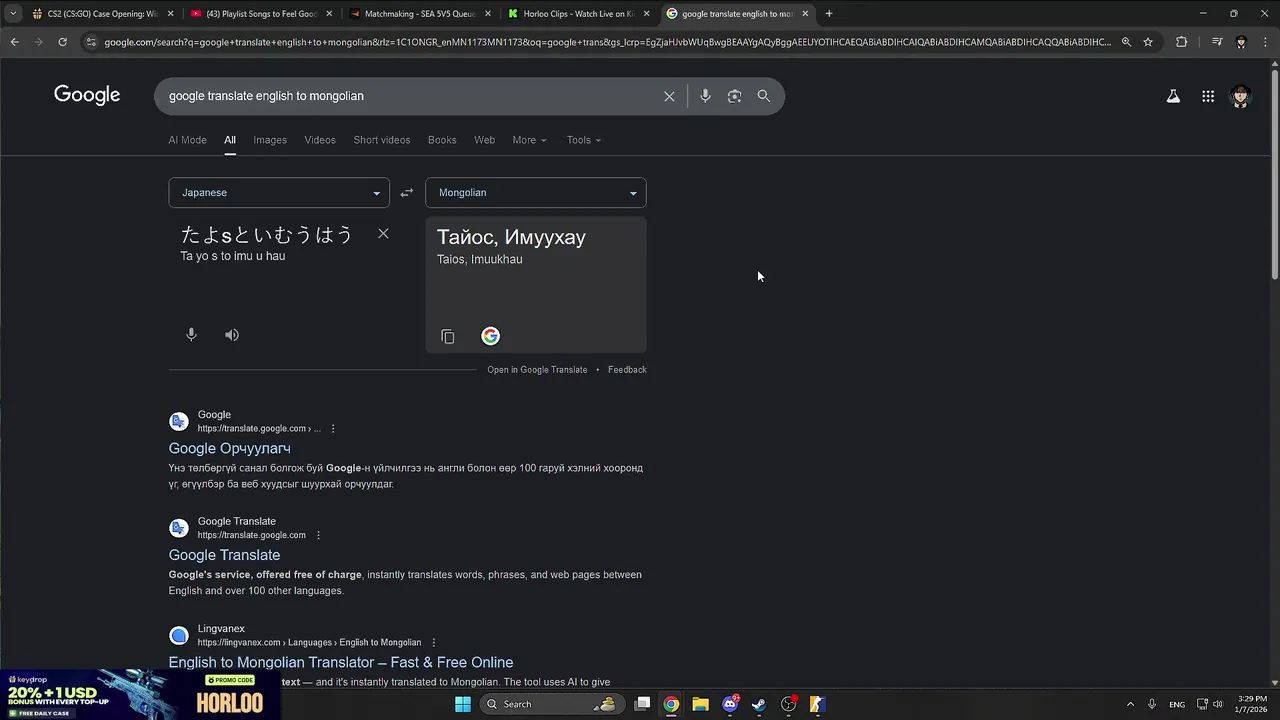Open File Explorer from the taskbar
This screenshot has height=720, width=1280.
pos(700,704)
